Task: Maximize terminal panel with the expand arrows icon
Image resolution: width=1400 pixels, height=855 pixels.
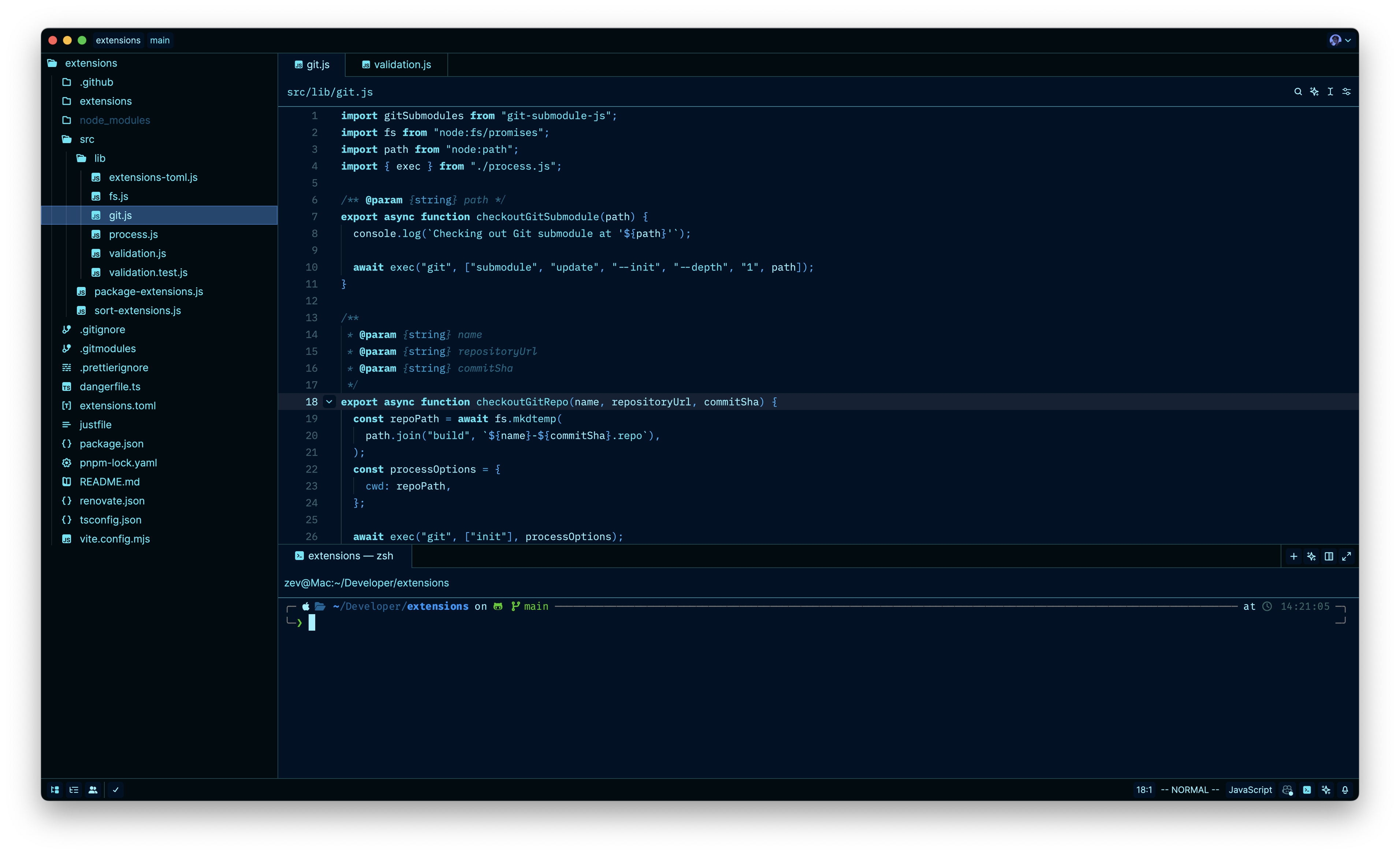Action: click(1347, 556)
